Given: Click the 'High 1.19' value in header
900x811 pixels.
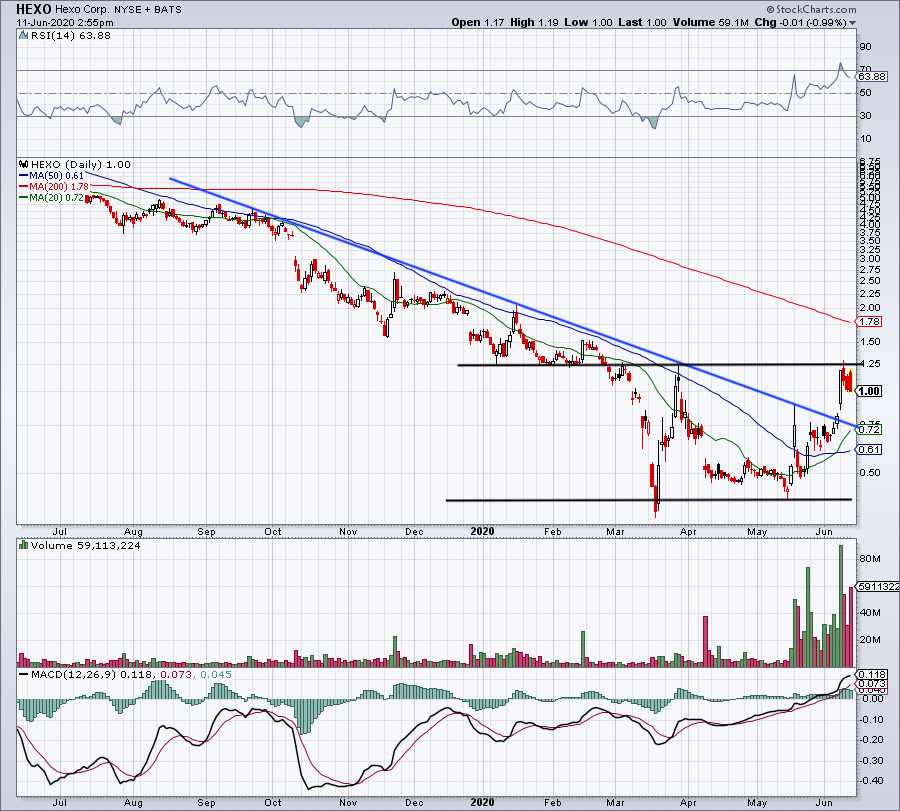Looking at the screenshot, I should click(x=534, y=22).
